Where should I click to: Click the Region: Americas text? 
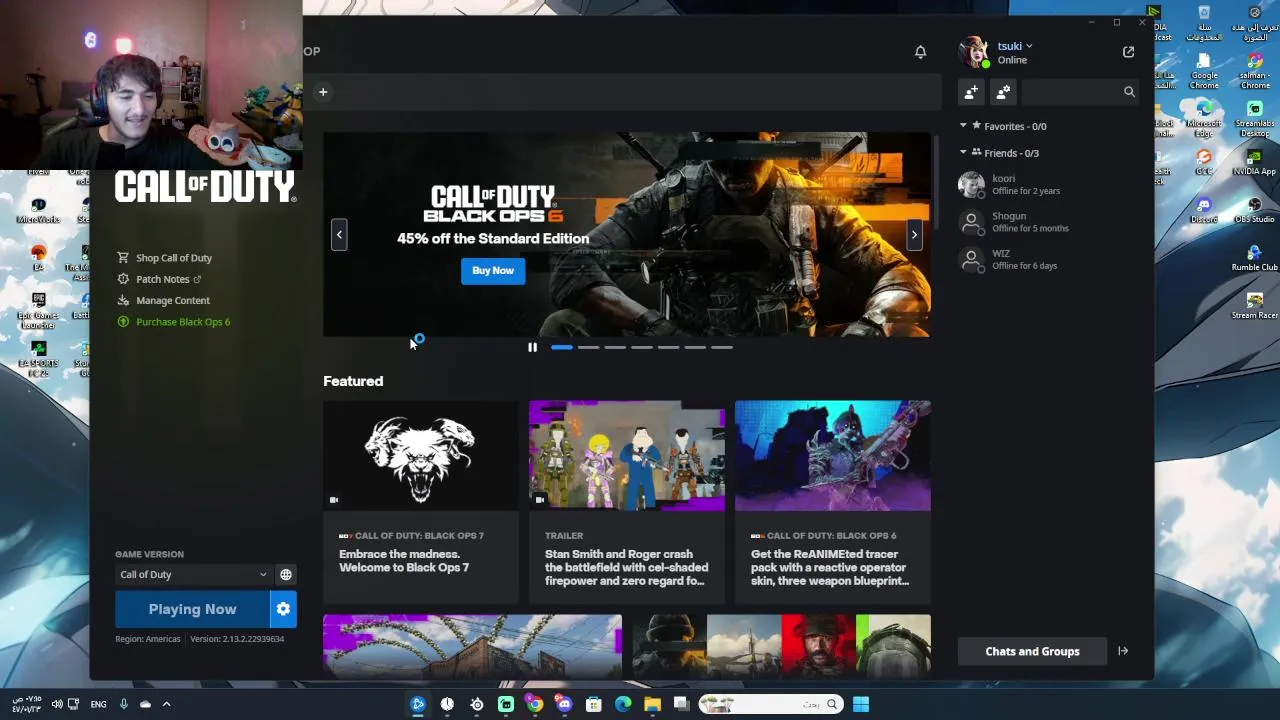click(x=148, y=639)
